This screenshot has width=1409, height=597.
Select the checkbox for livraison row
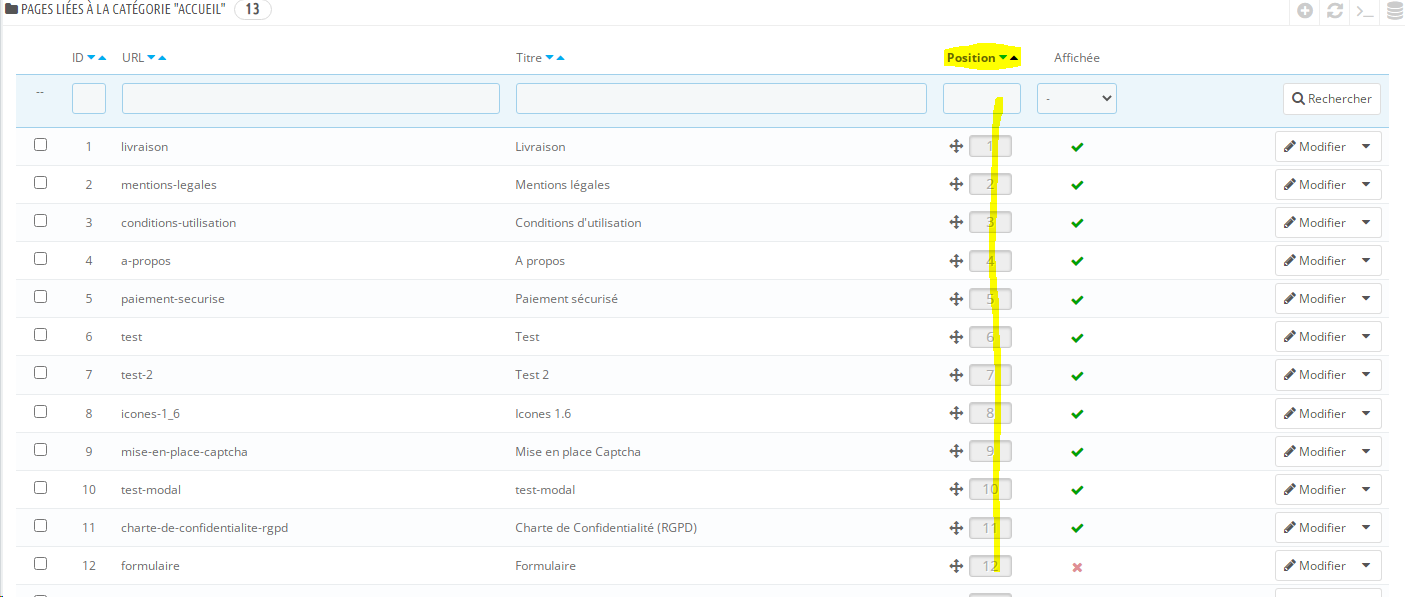coord(40,144)
